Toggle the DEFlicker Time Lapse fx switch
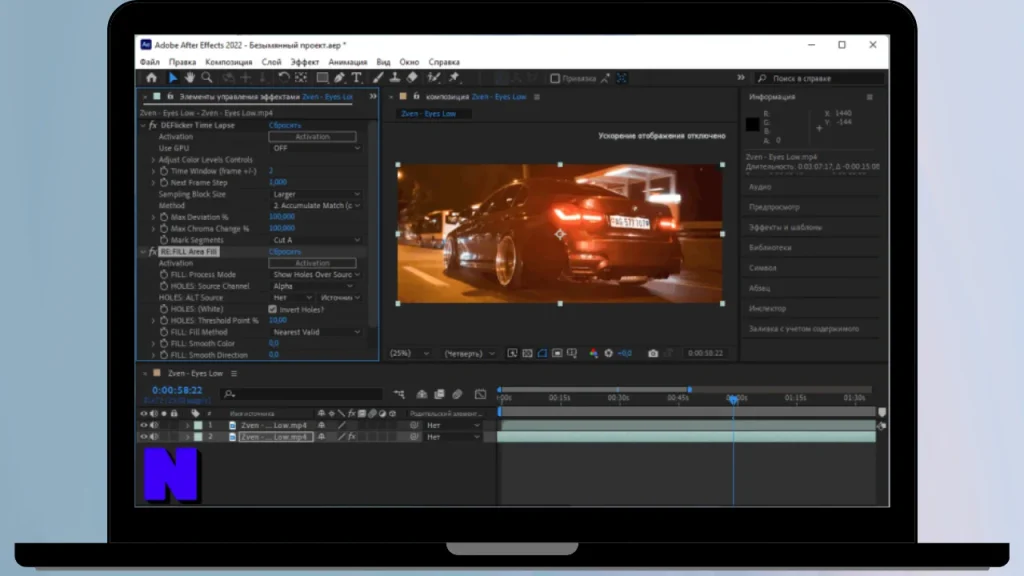 (153, 125)
